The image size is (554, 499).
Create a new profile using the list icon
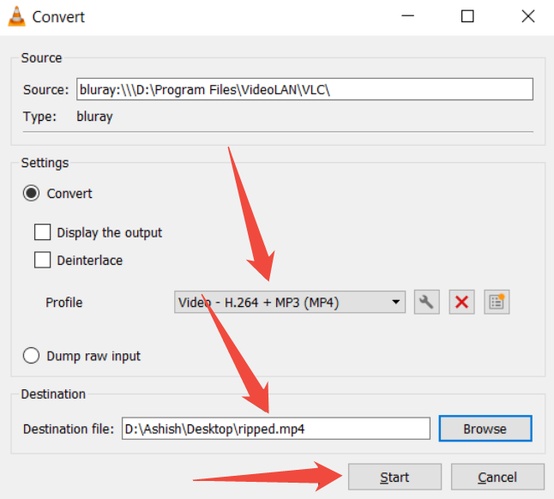tap(496, 302)
